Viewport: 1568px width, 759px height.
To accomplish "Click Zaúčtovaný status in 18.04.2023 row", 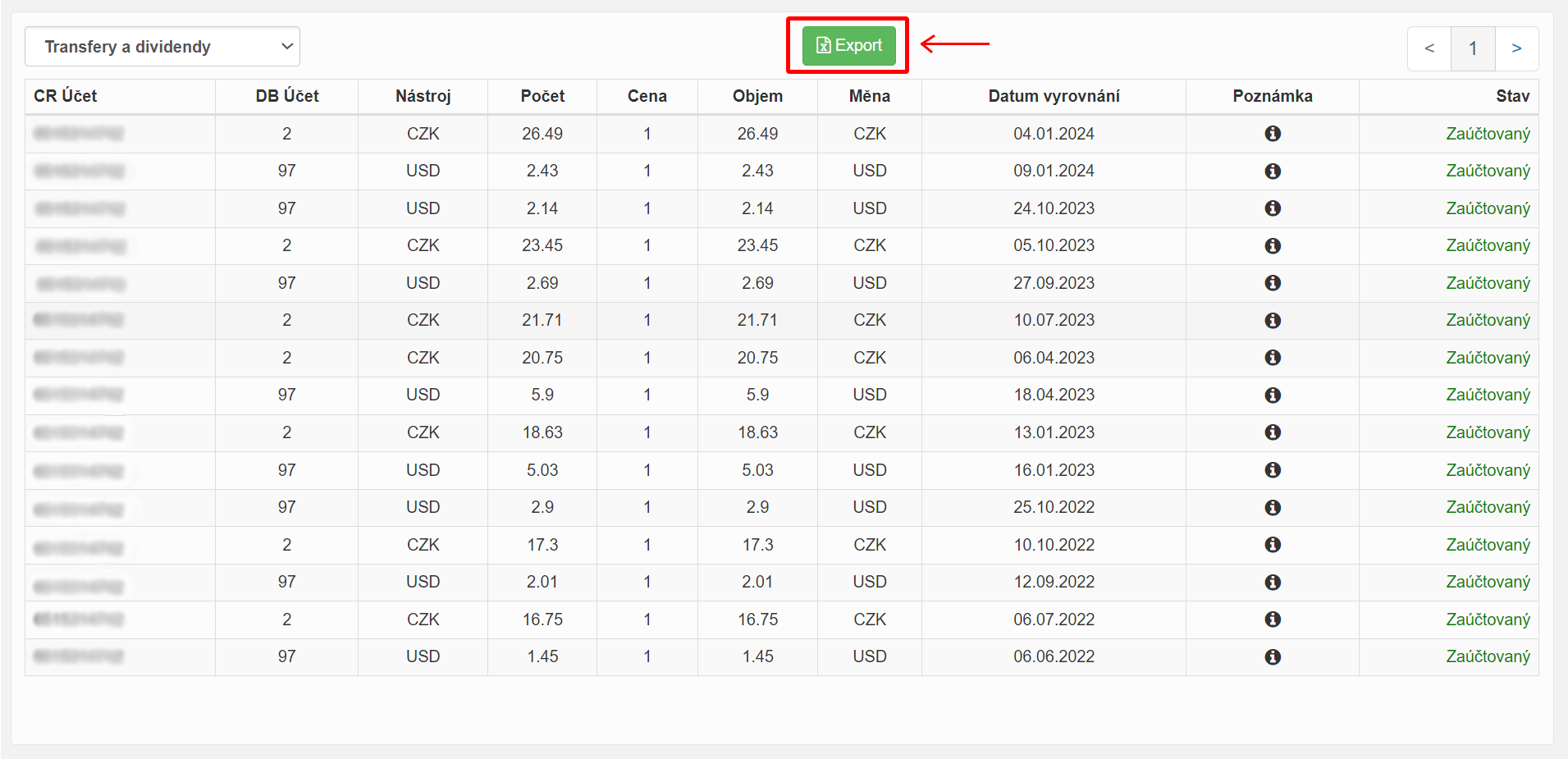I will (1488, 395).
